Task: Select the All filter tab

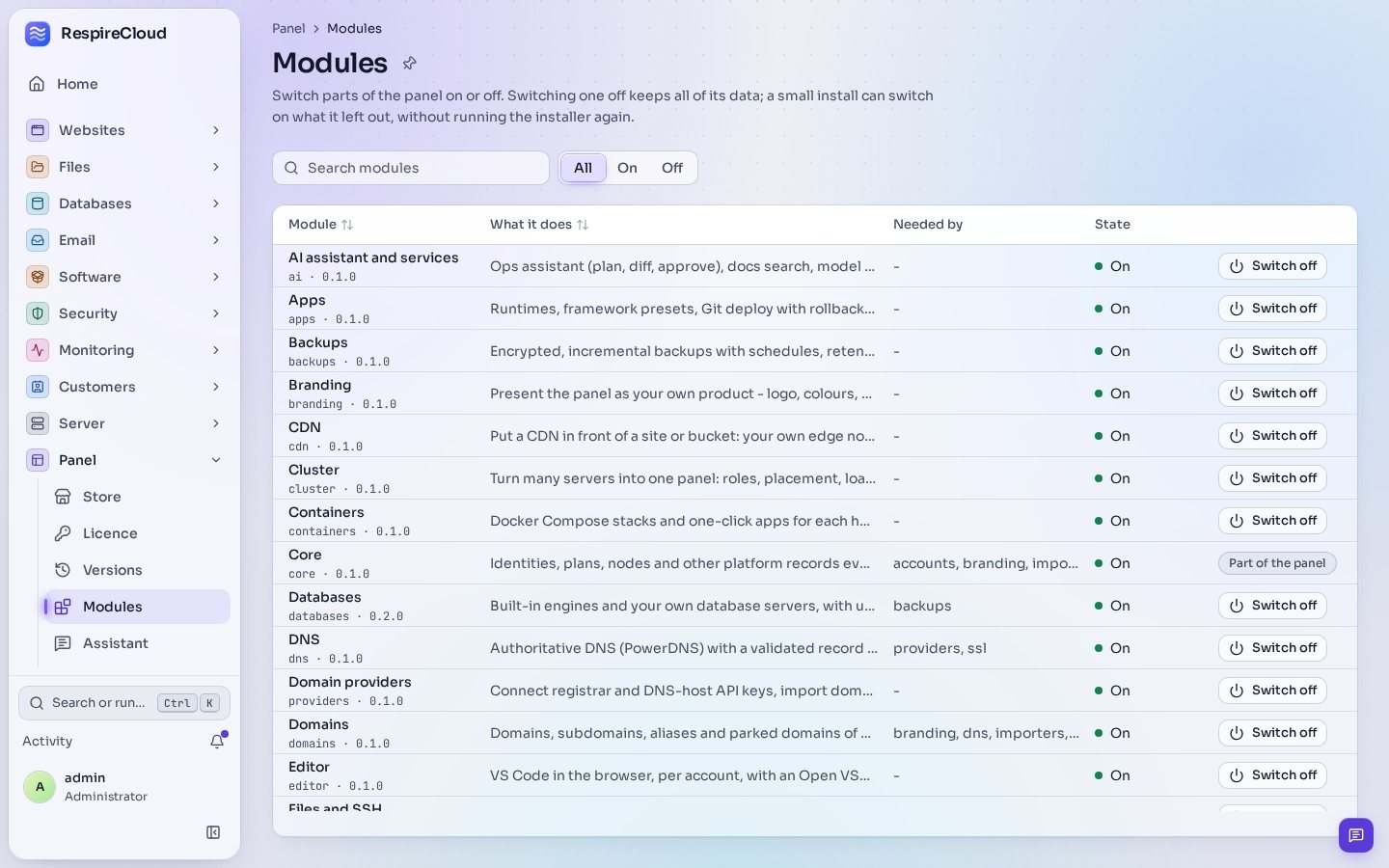Action: click(x=583, y=168)
